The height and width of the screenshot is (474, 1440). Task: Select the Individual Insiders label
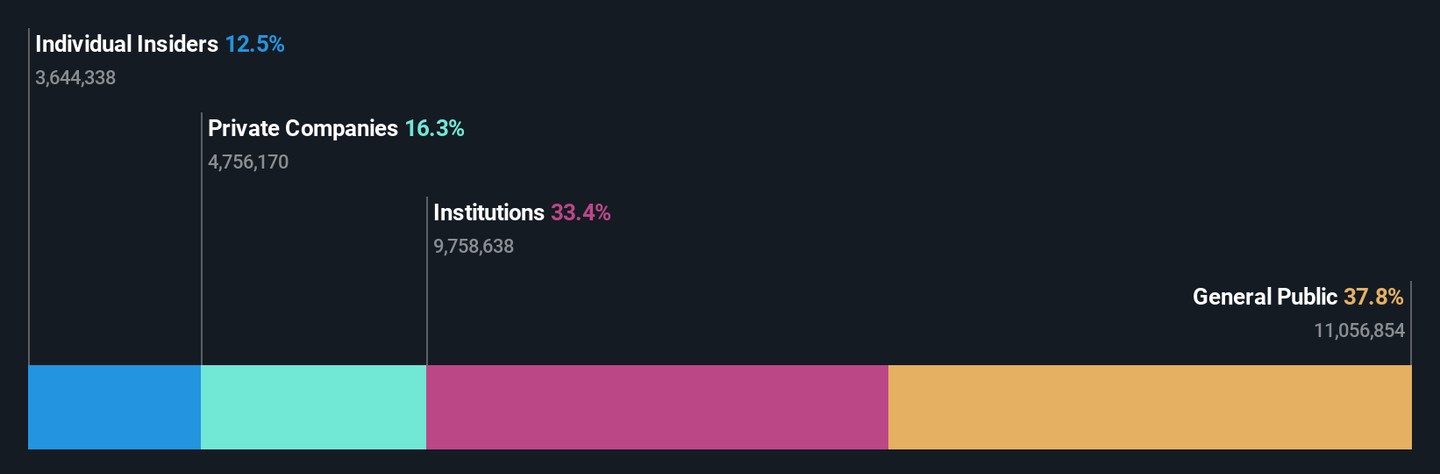point(127,44)
